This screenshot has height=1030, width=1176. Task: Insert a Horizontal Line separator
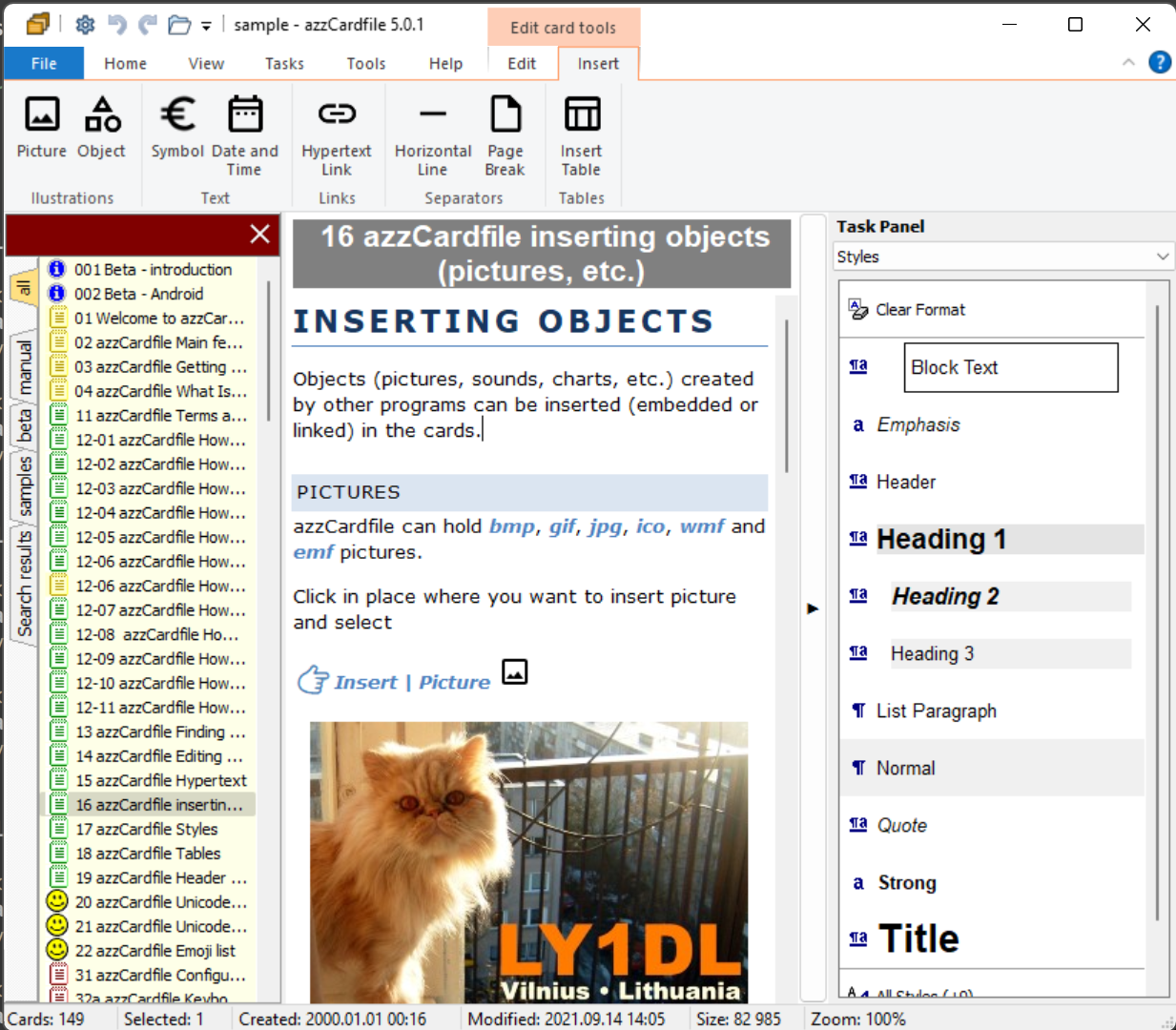[433, 136]
